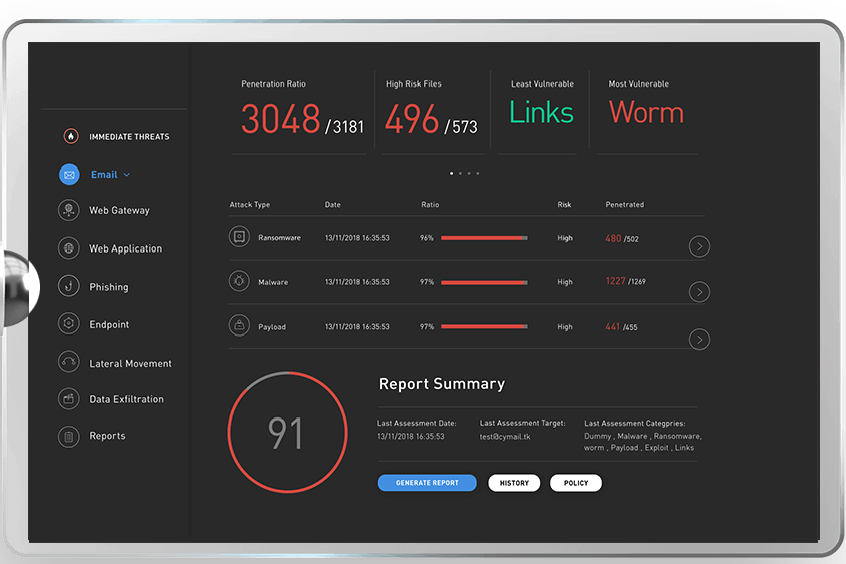846x564 pixels.
Task: Select the first carousel pagination dot
Action: click(x=451, y=173)
